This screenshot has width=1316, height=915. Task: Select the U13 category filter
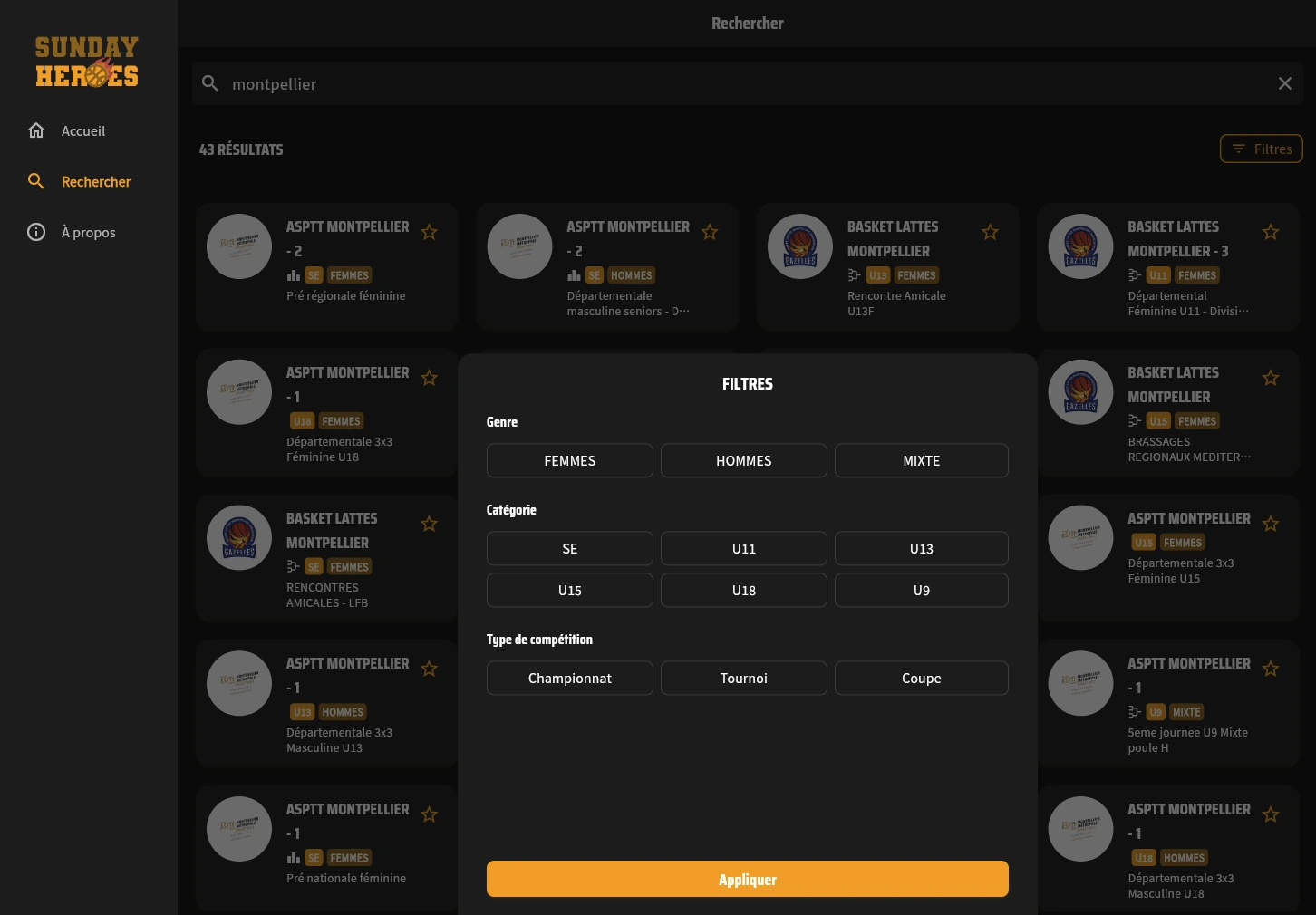pos(922,548)
